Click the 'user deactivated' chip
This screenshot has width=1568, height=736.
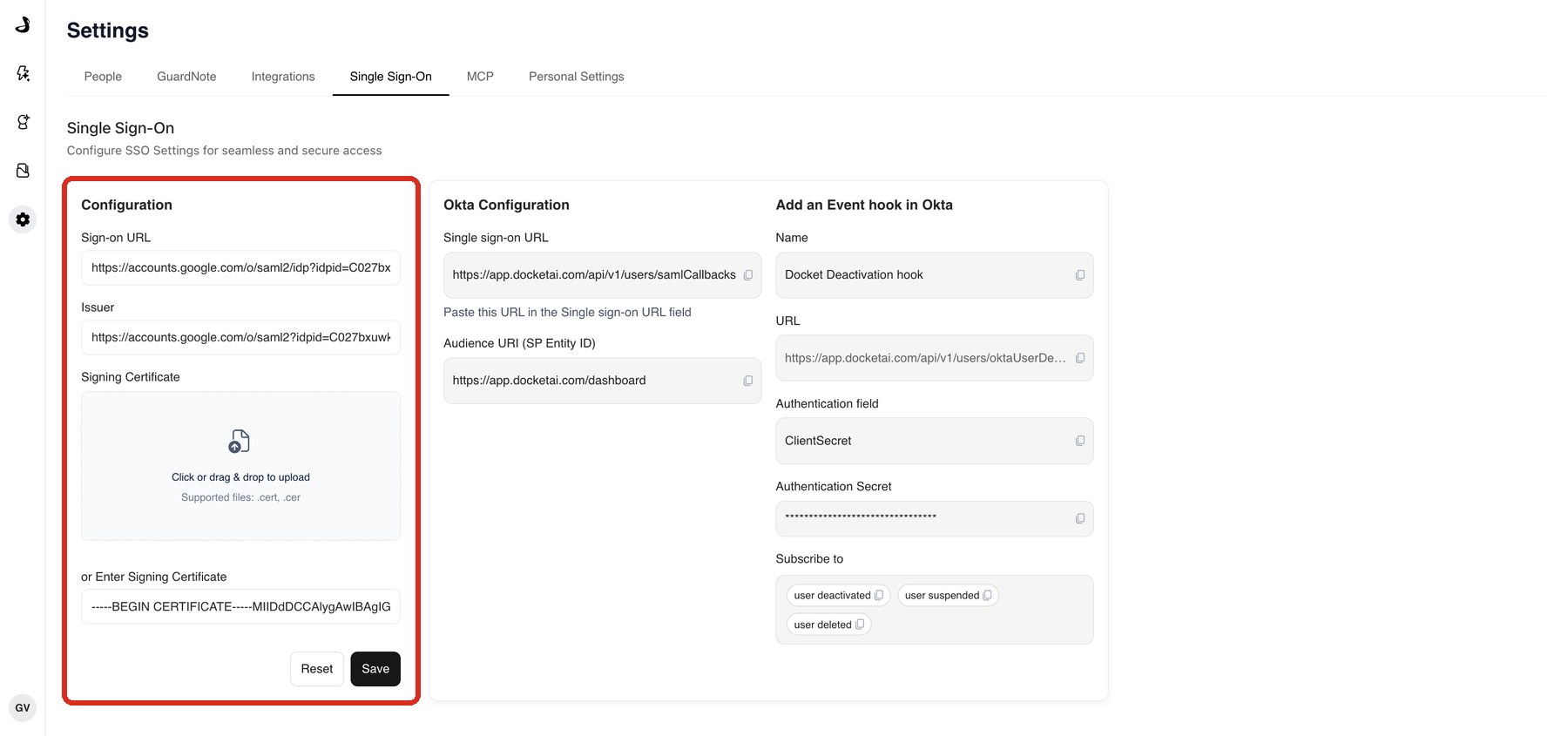click(x=838, y=596)
